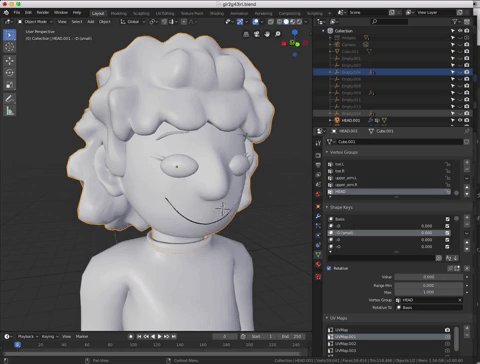Image resolution: width=480 pixels, height=364 pixels.
Task: Open the Global transform orientation dropdown
Action: [133, 22]
